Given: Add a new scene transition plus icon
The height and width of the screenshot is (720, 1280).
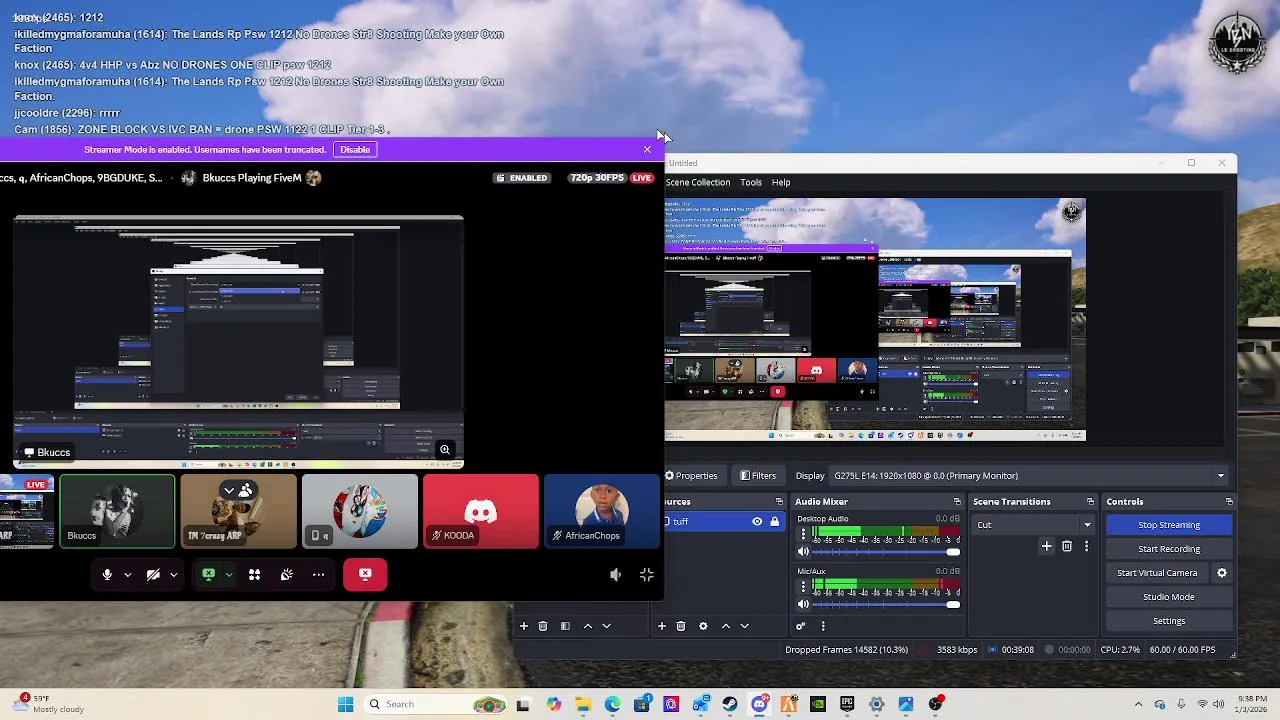Looking at the screenshot, I should 1047,546.
